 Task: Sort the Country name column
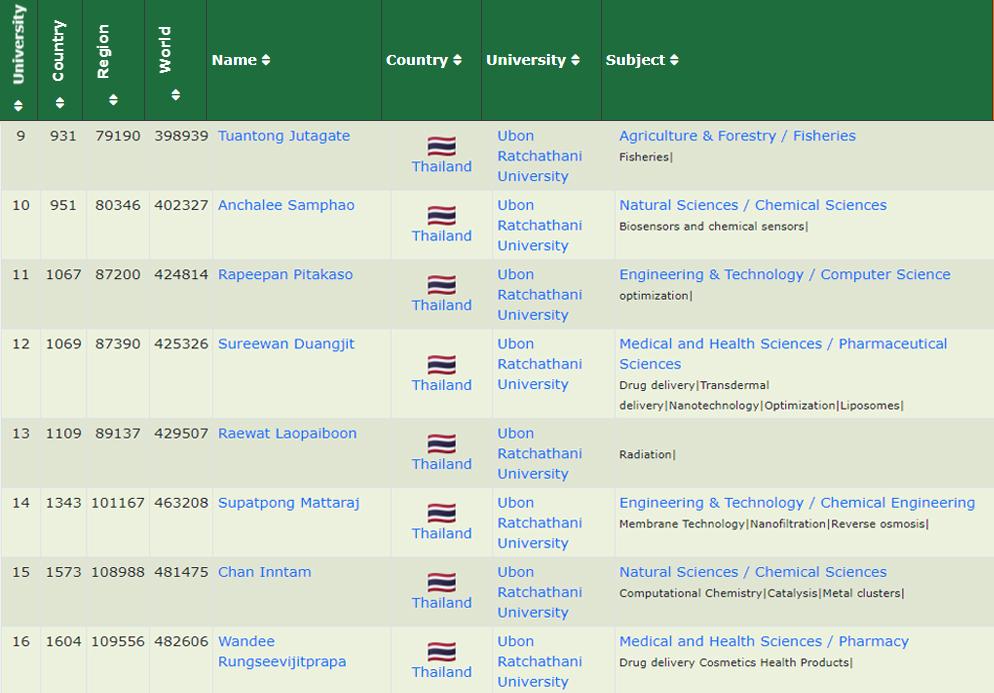pos(457,60)
